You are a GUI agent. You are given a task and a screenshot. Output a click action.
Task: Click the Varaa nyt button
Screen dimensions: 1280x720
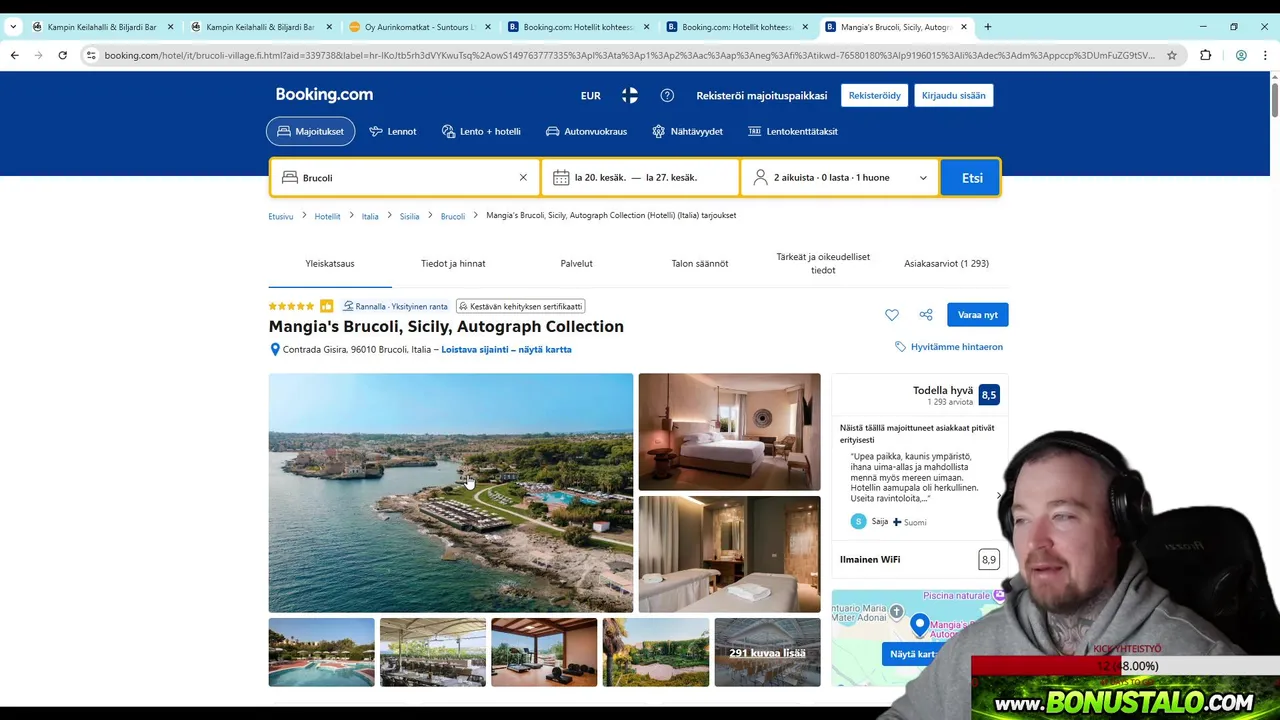(978, 315)
